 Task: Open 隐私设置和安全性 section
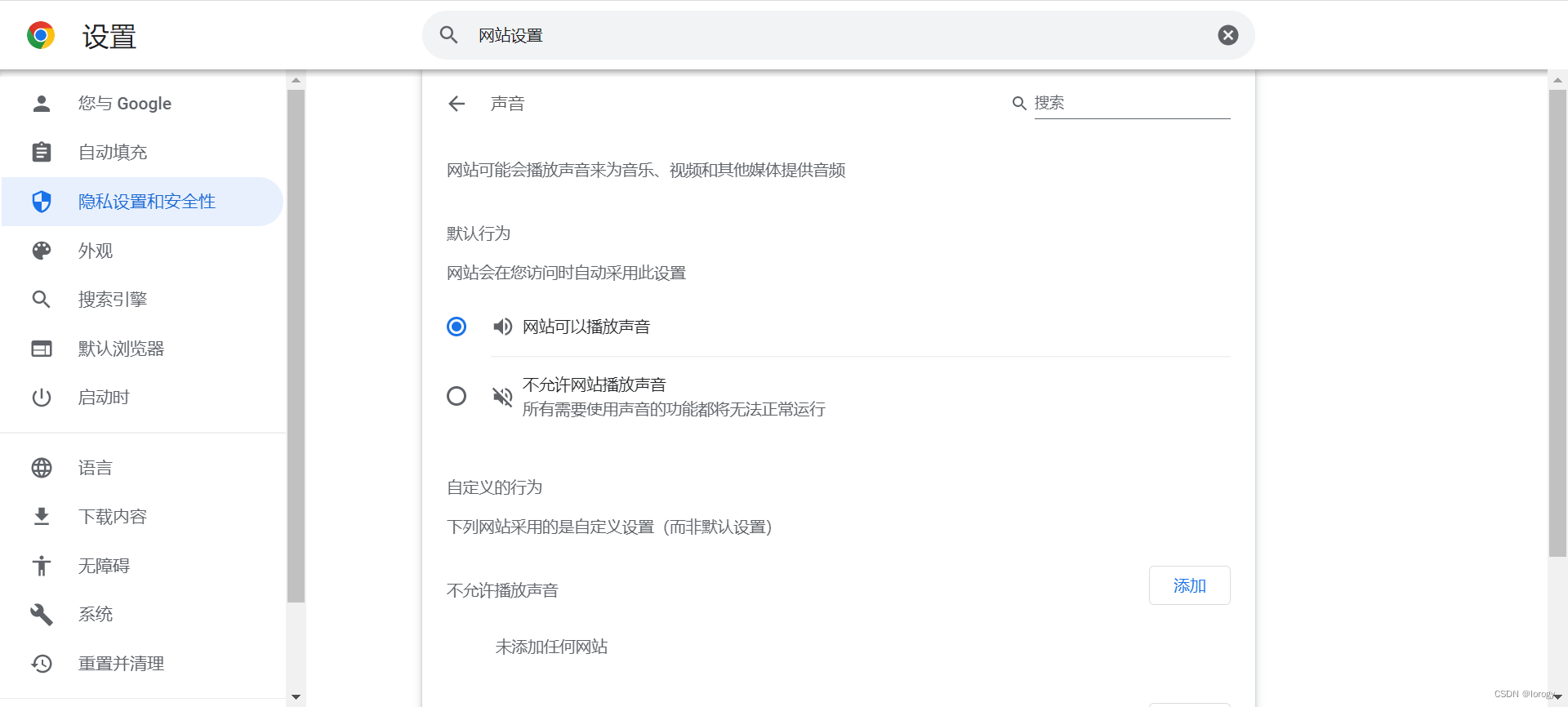142,202
